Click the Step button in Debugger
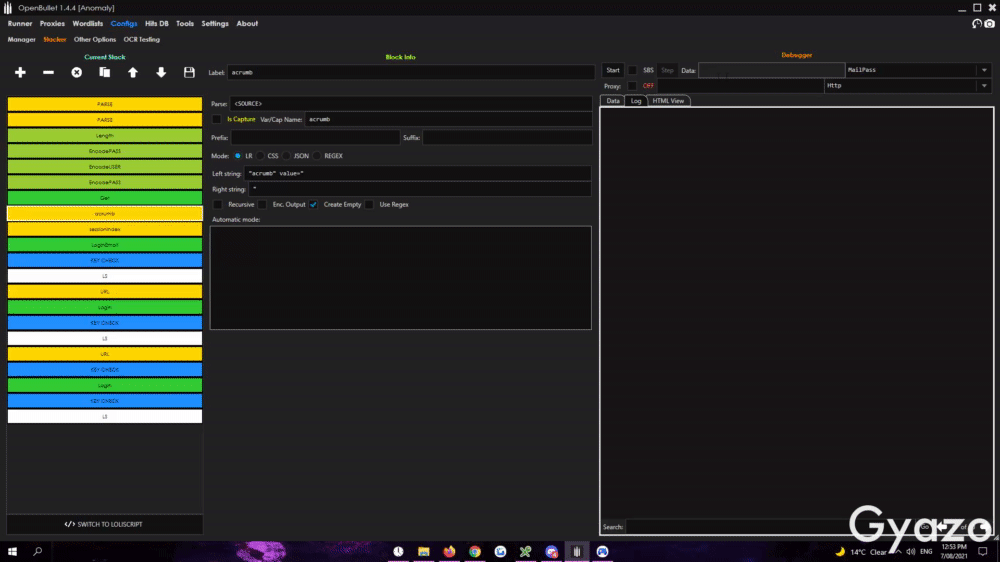Screen dimensions: 1000x562 tap(667, 70)
